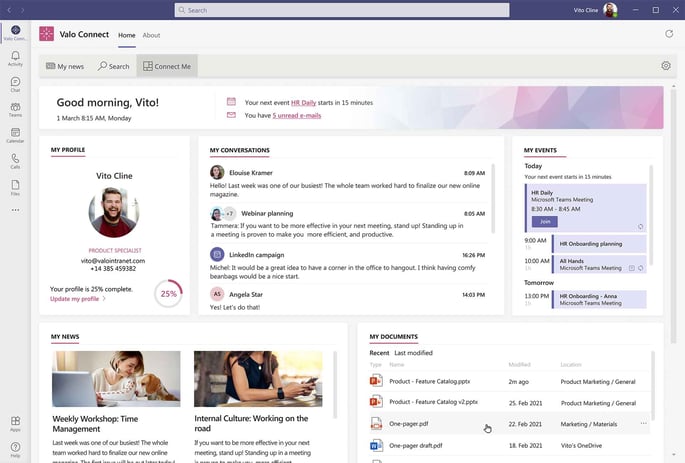Open 5 unread e-mails link
Image resolution: width=685 pixels, height=463 pixels.
297,115
